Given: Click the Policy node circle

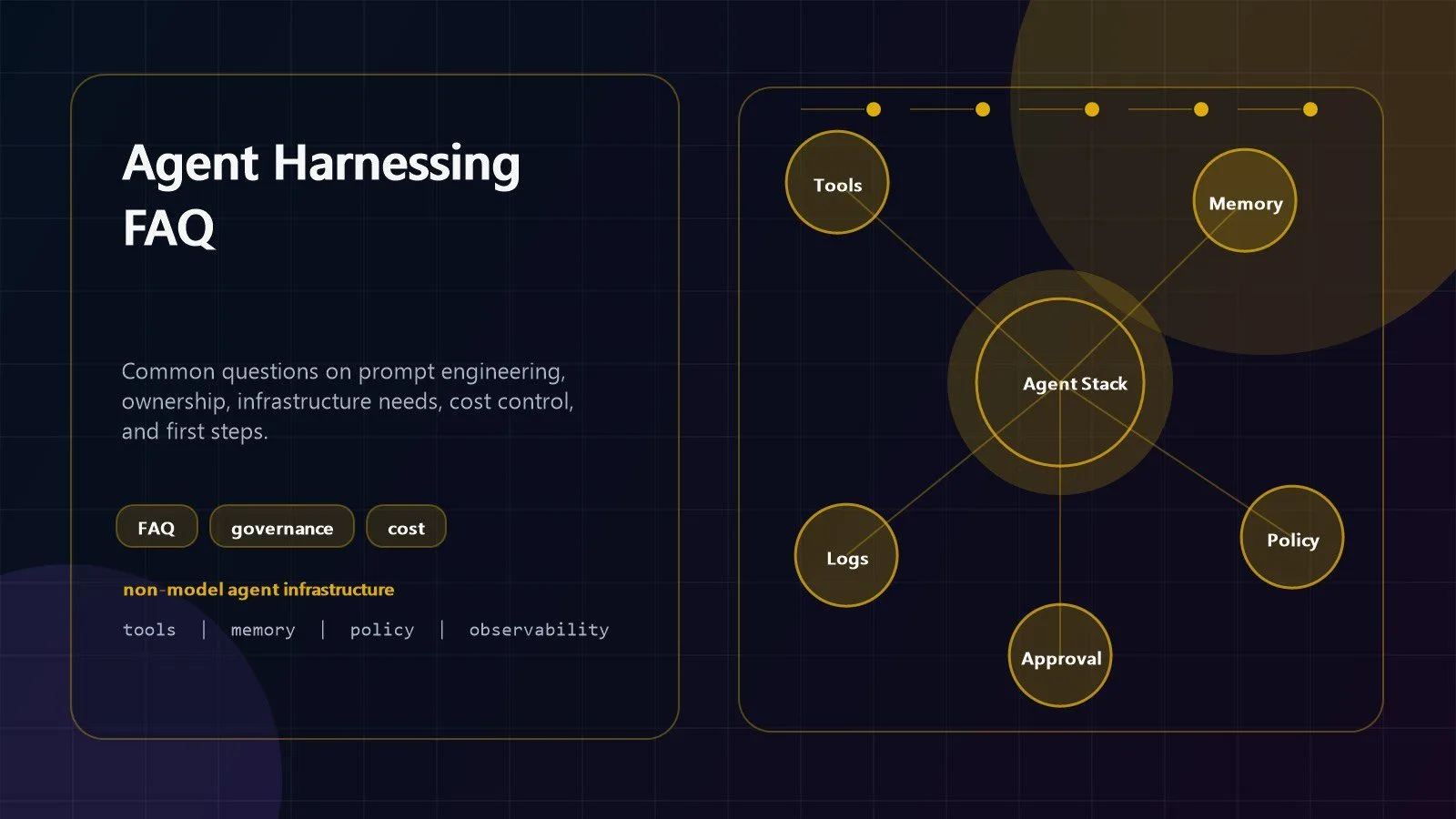Looking at the screenshot, I should click(x=1292, y=538).
